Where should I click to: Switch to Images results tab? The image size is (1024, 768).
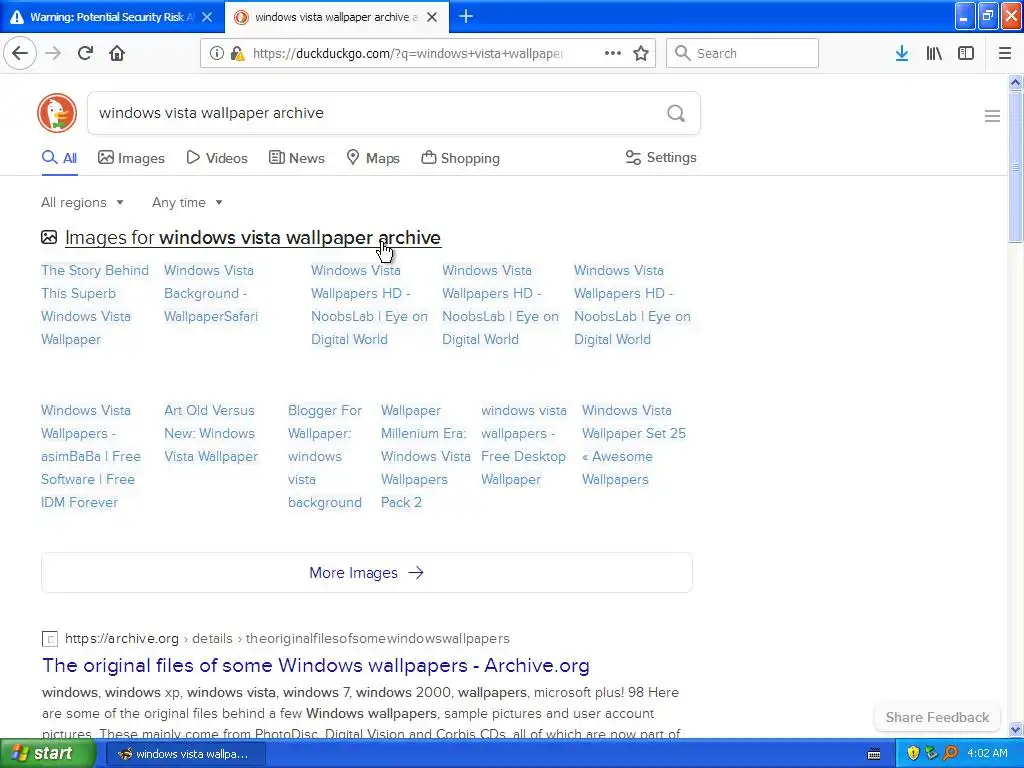pyautogui.click(x=131, y=158)
